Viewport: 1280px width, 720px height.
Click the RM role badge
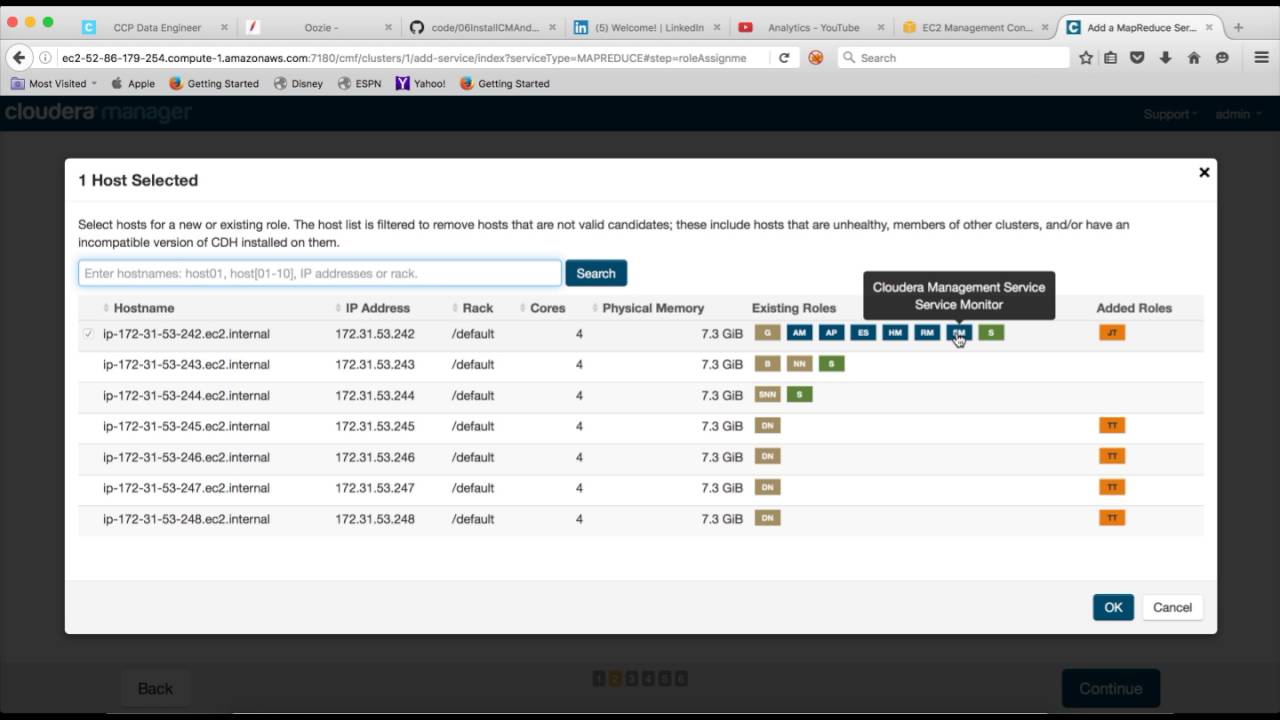[x=927, y=332]
